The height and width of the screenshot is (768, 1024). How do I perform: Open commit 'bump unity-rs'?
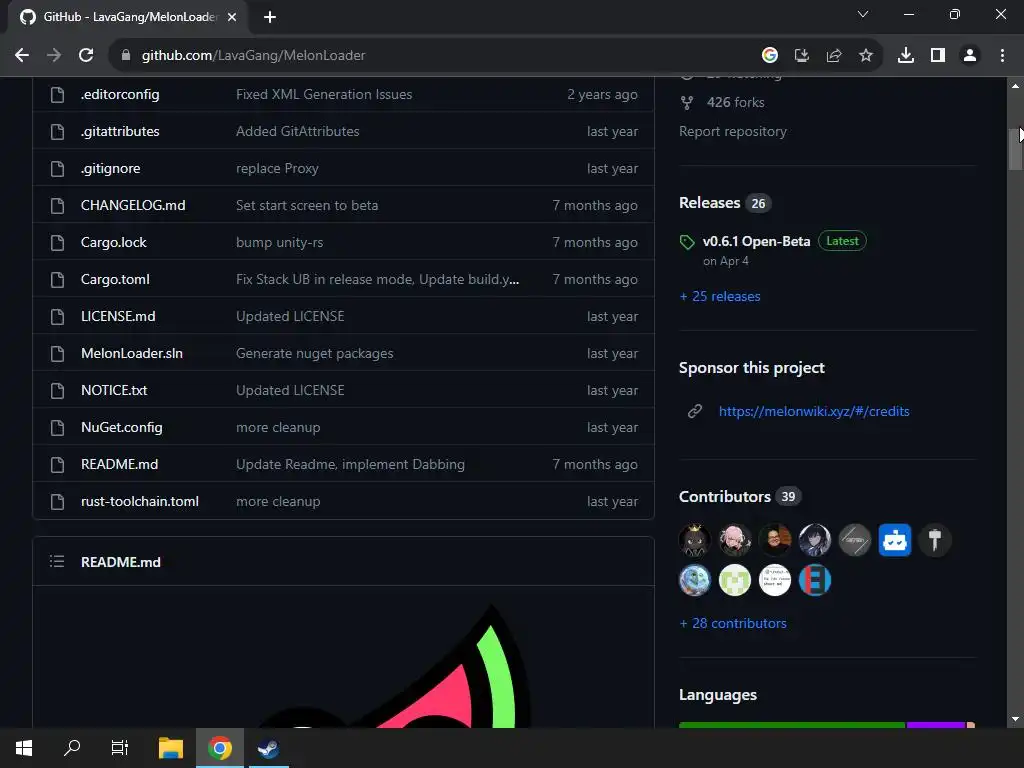click(280, 242)
